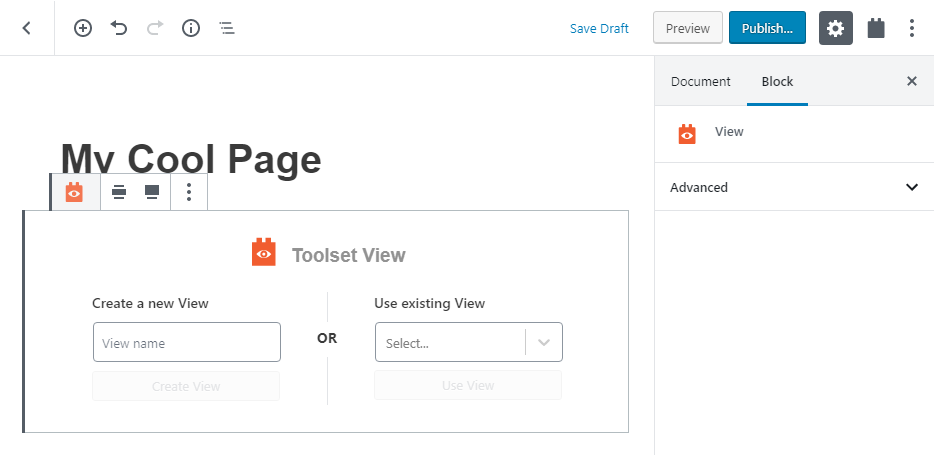Expand the Advanced panel
This screenshot has width=934, height=455.
click(x=794, y=187)
